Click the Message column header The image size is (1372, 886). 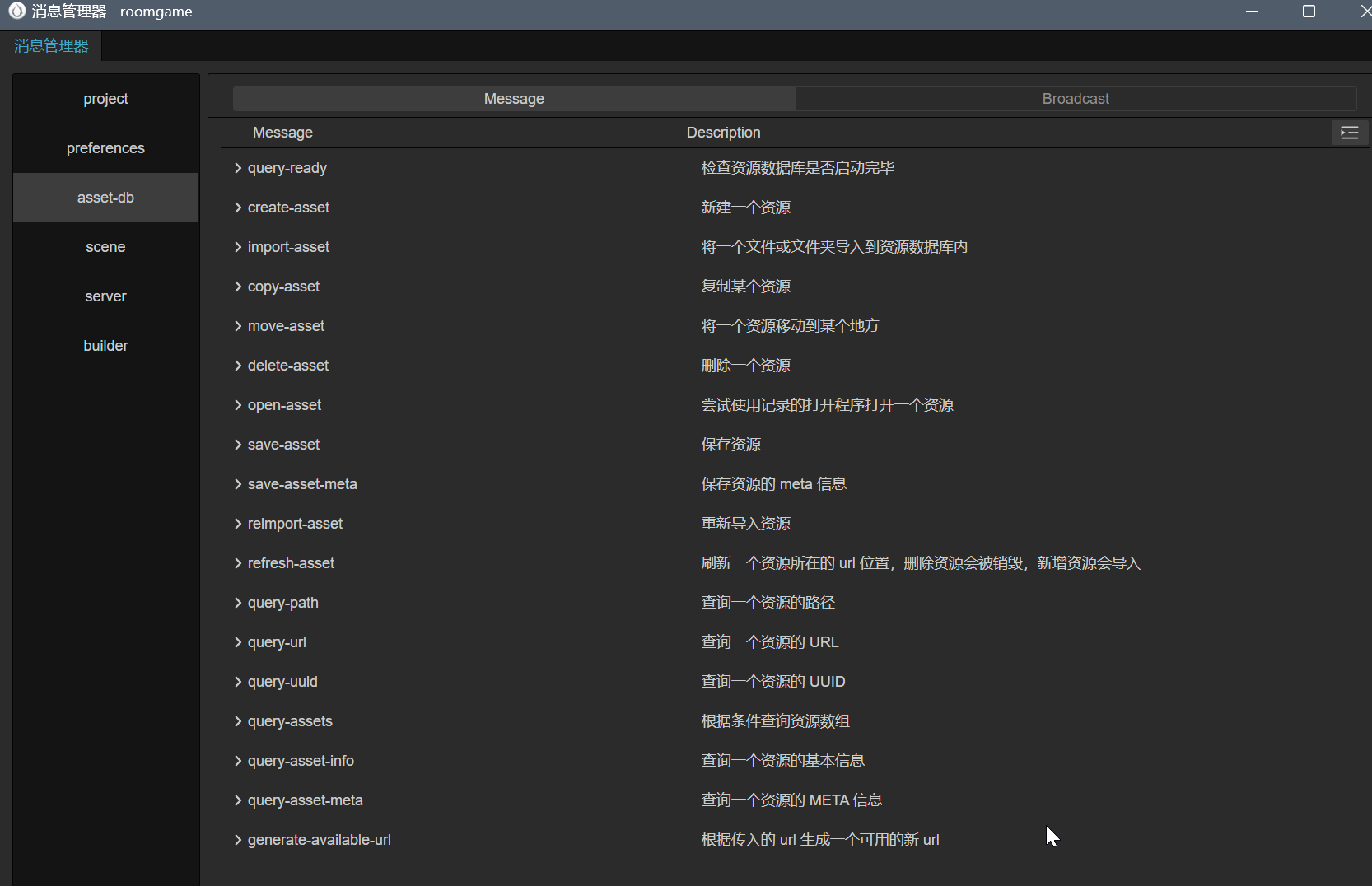[282, 133]
